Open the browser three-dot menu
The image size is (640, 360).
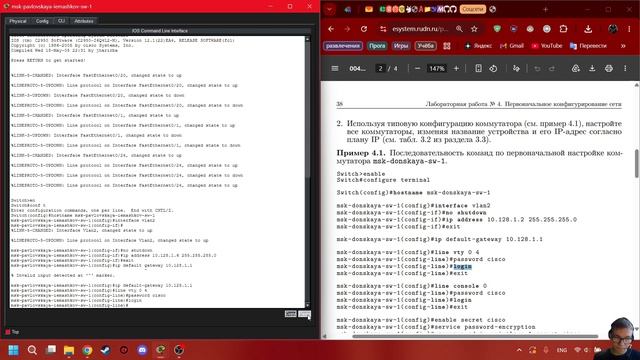[629, 29]
